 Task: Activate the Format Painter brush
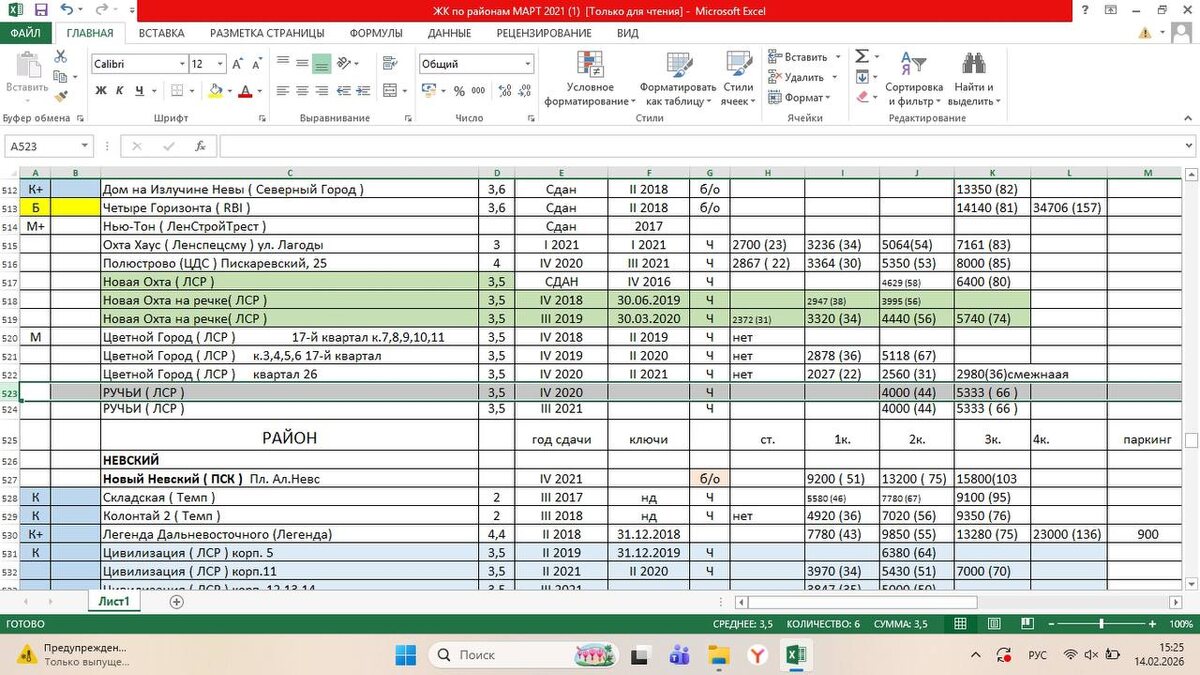pos(60,97)
